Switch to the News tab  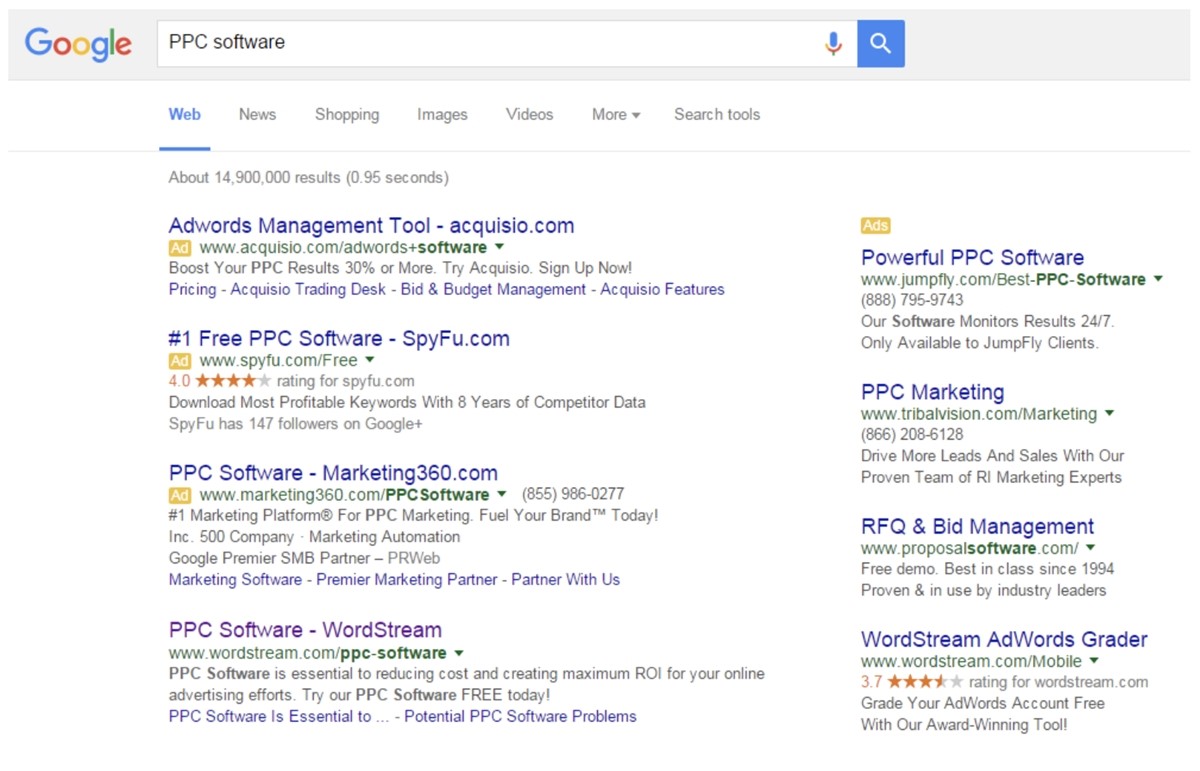tap(257, 115)
